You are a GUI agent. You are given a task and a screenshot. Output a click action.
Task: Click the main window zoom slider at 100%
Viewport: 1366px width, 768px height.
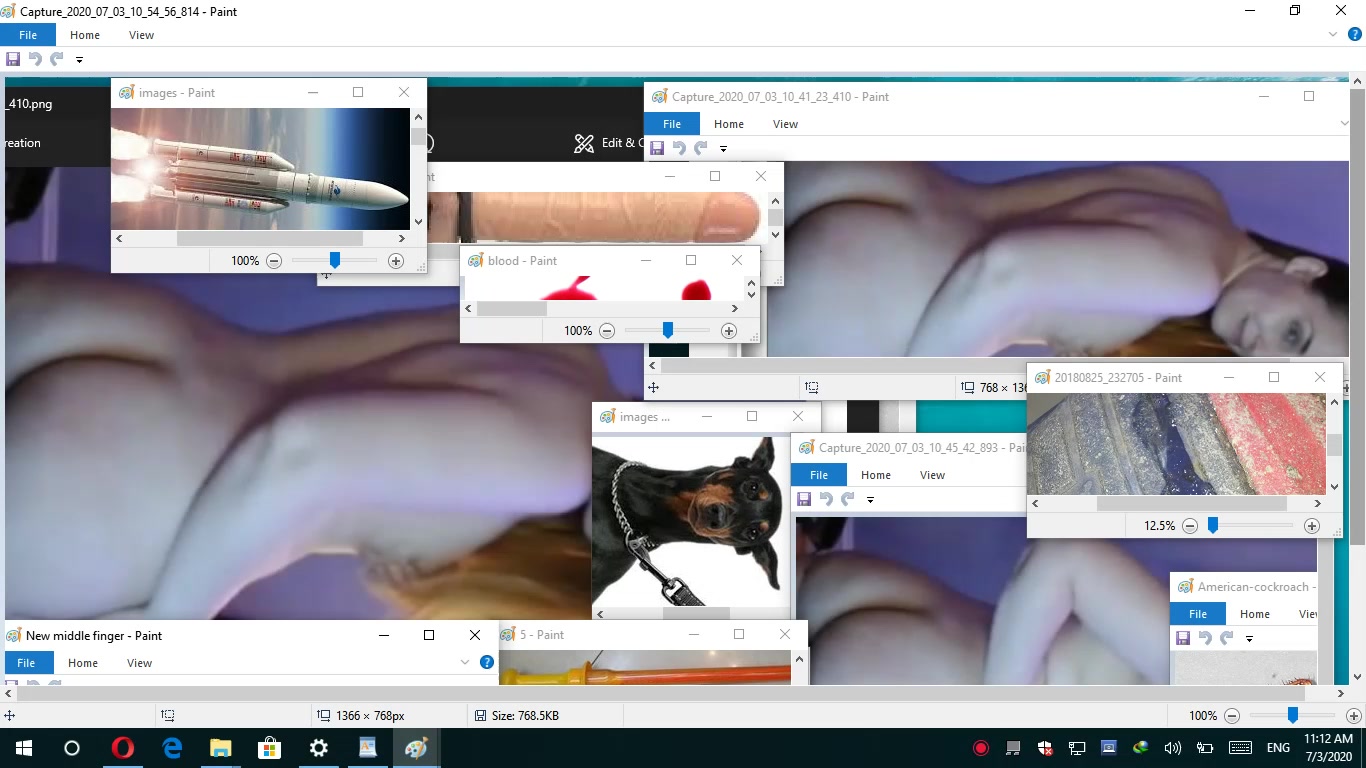click(1293, 716)
